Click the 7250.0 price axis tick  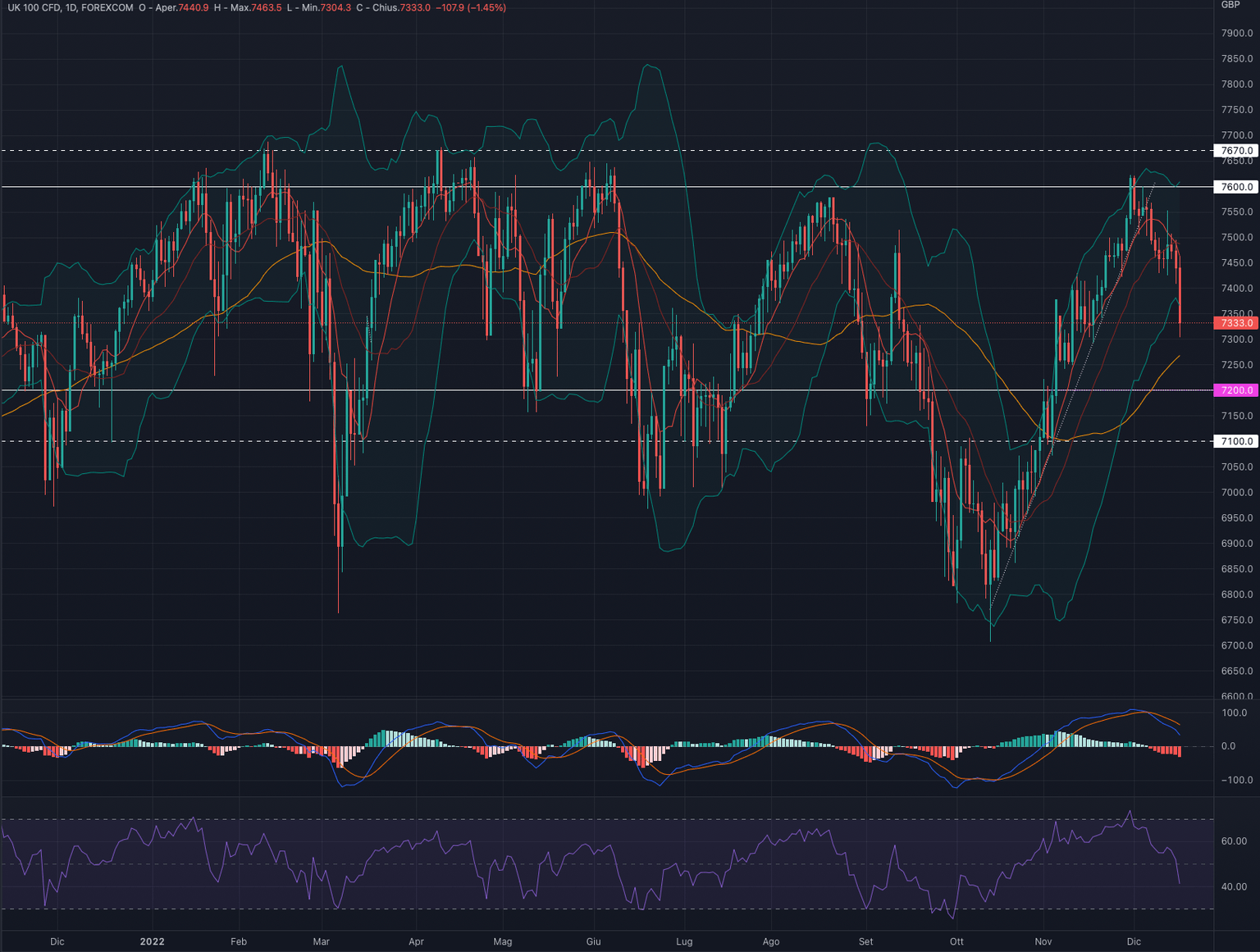click(1237, 365)
